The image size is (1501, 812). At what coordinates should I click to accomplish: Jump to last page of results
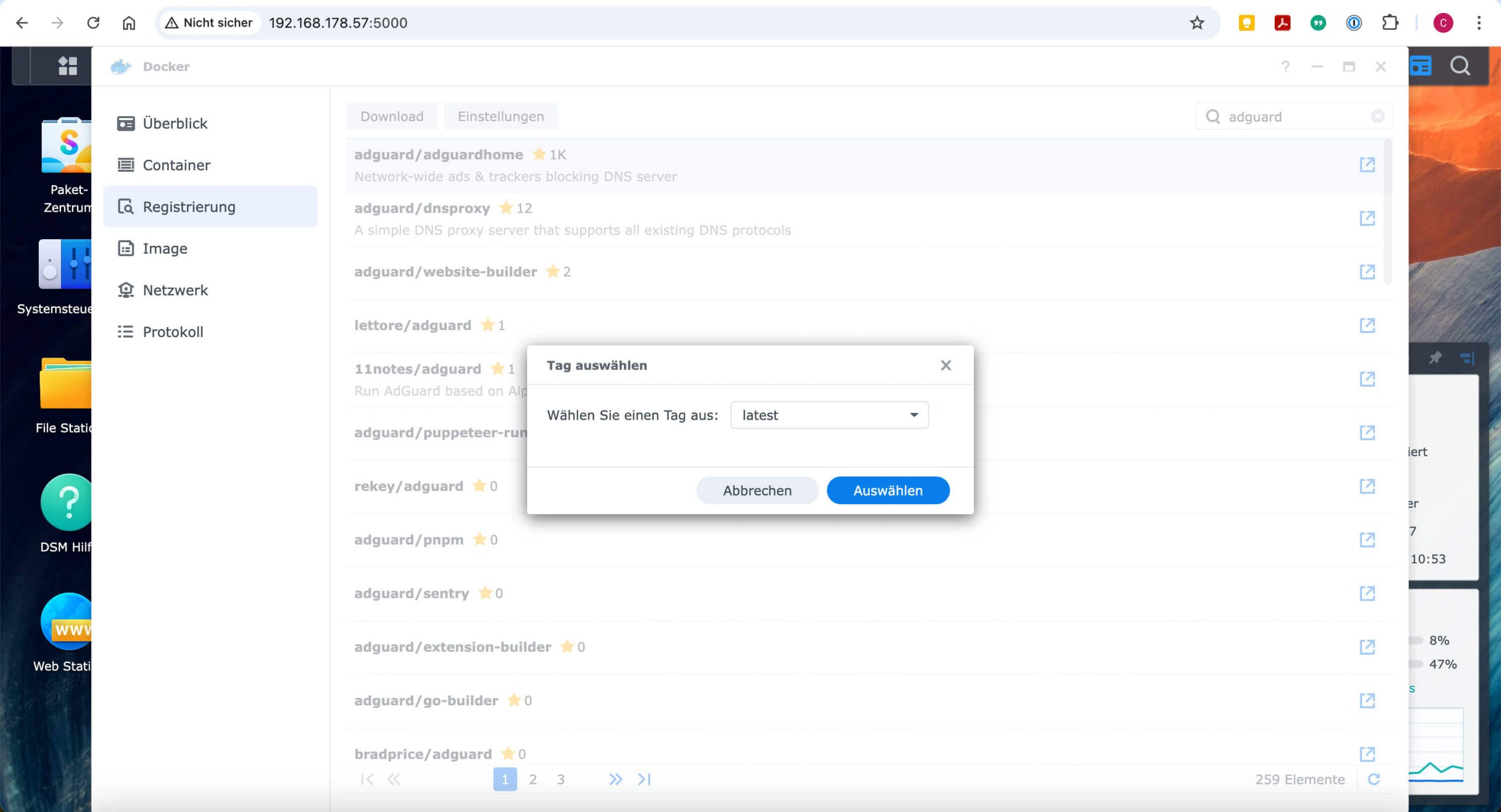(644, 779)
